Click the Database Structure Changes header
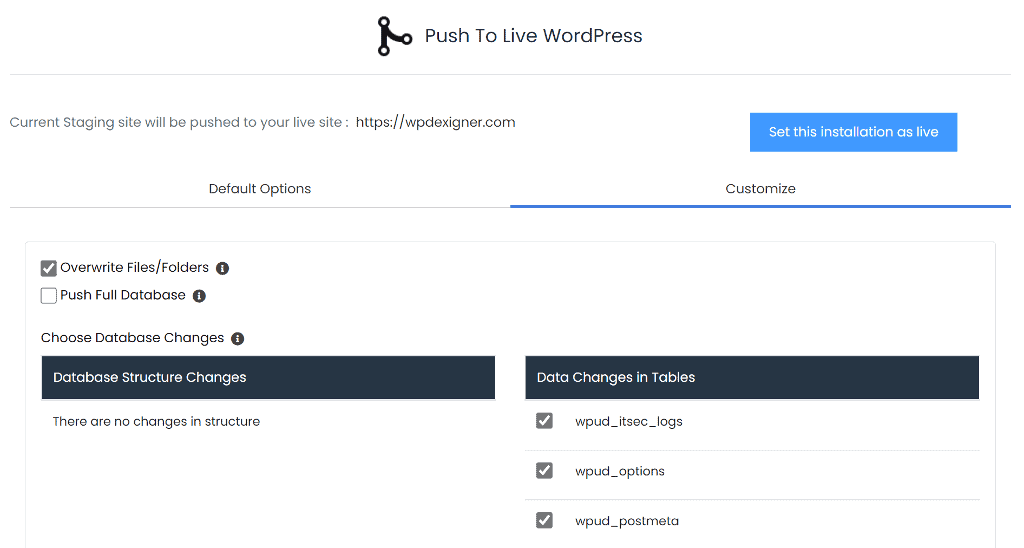Image resolution: width=1024 pixels, height=548 pixels. 150,377
